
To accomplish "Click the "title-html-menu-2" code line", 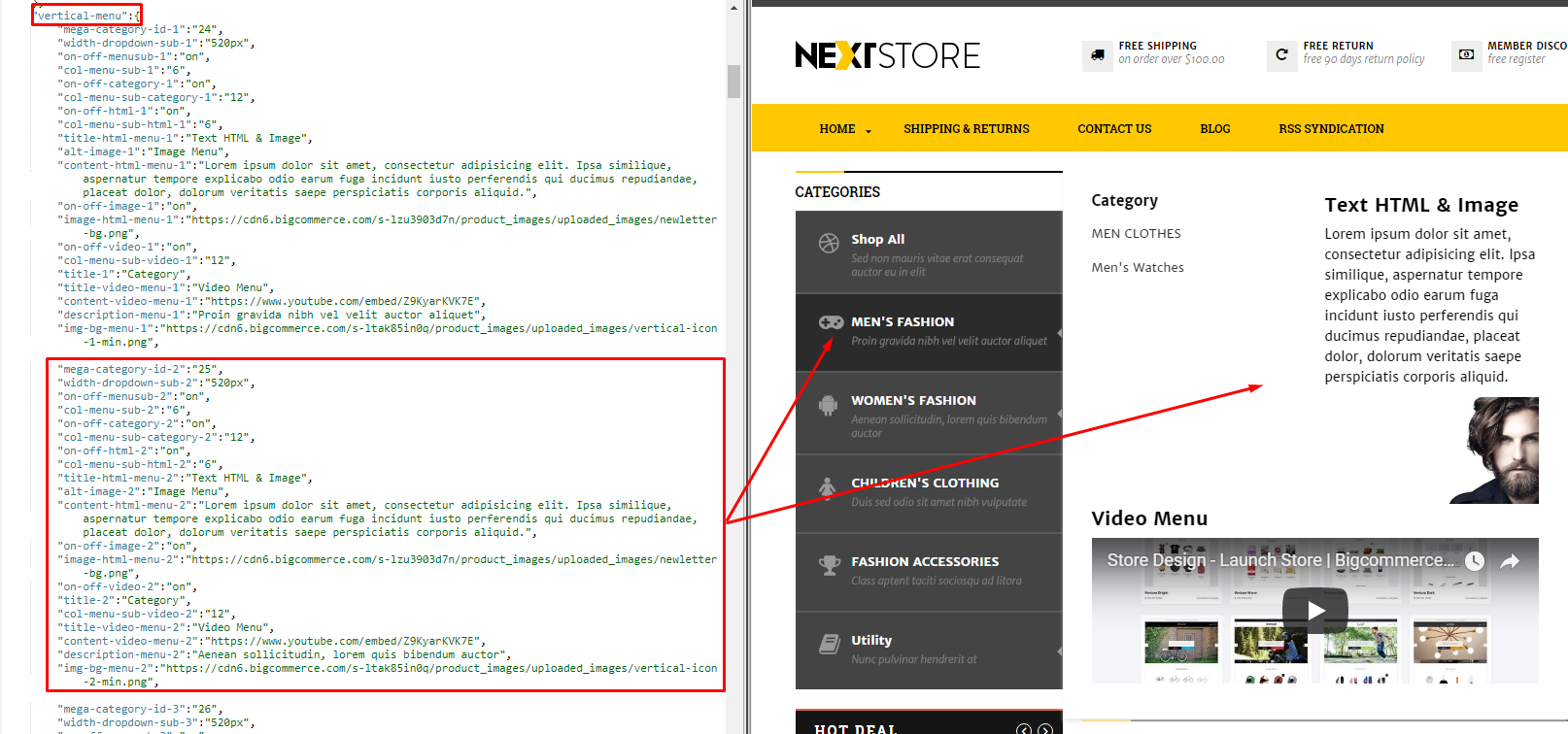I will pyautogui.click(x=185, y=478).
